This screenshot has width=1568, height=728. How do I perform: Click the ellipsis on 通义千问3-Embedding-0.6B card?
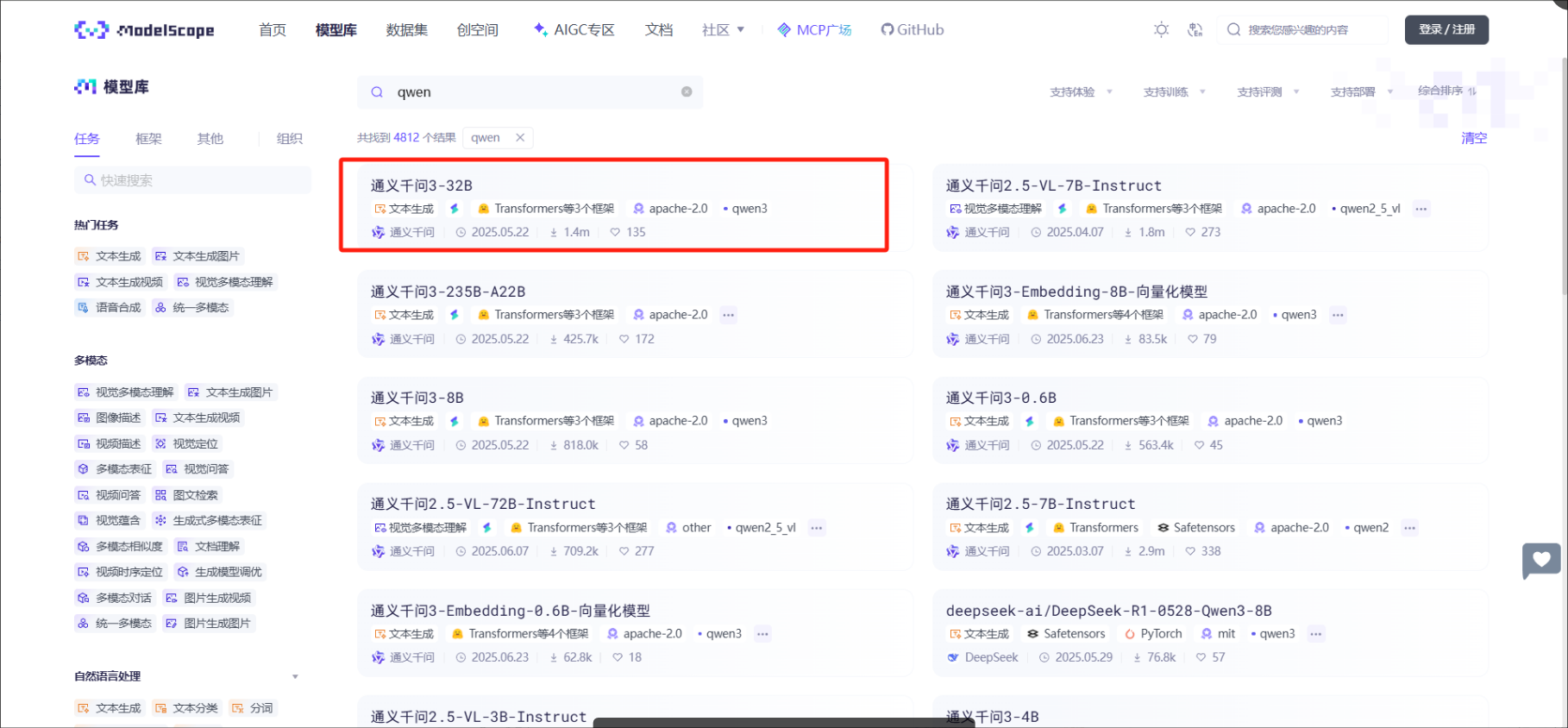[762, 634]
